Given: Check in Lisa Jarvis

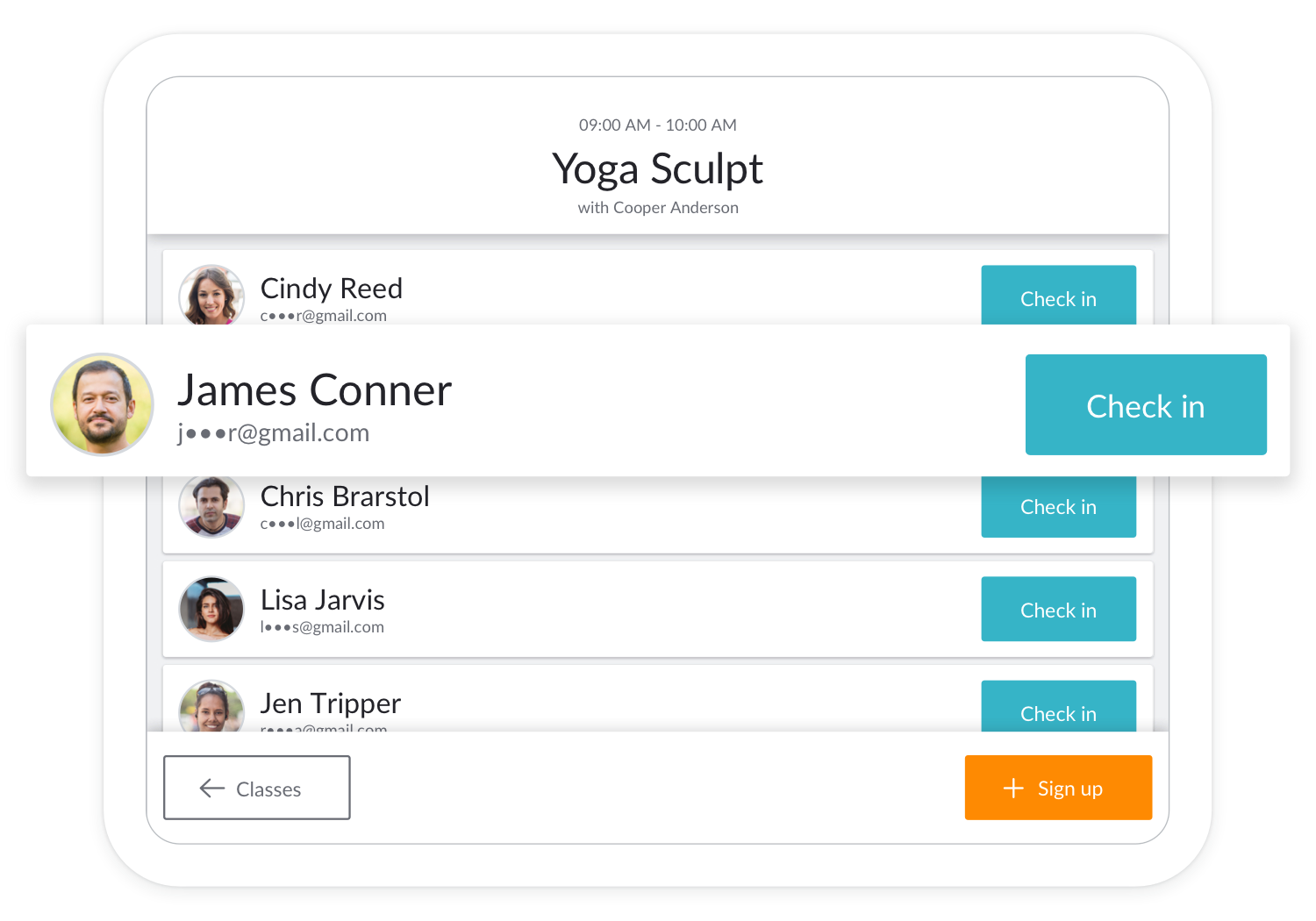Looking at the screenshot, I should tap(1058, 610).
